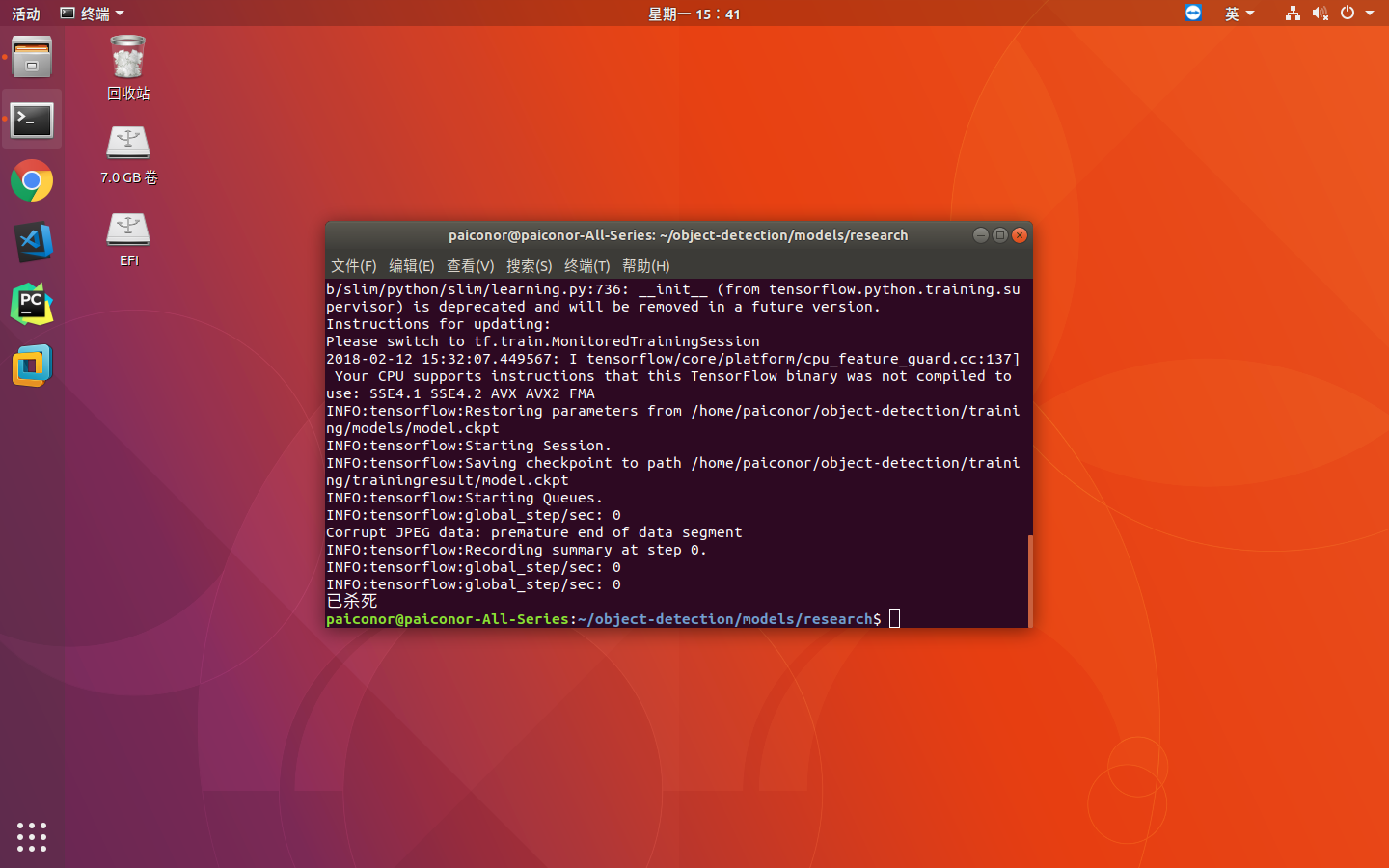
Task: Select the 7.0 GB volume desktop icon
Action: (128, 155)
